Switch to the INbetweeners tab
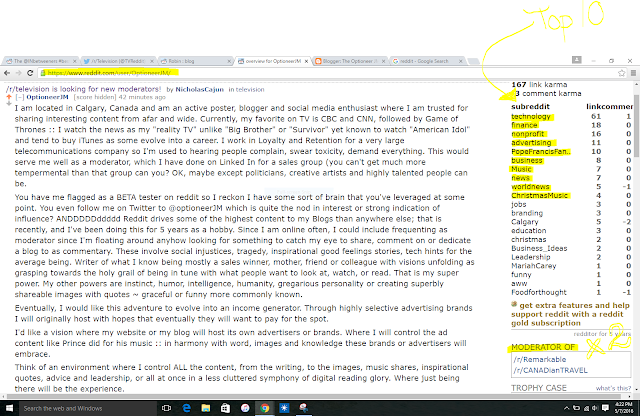The width and height of the screenshot is (640, 416). [39, 61]
